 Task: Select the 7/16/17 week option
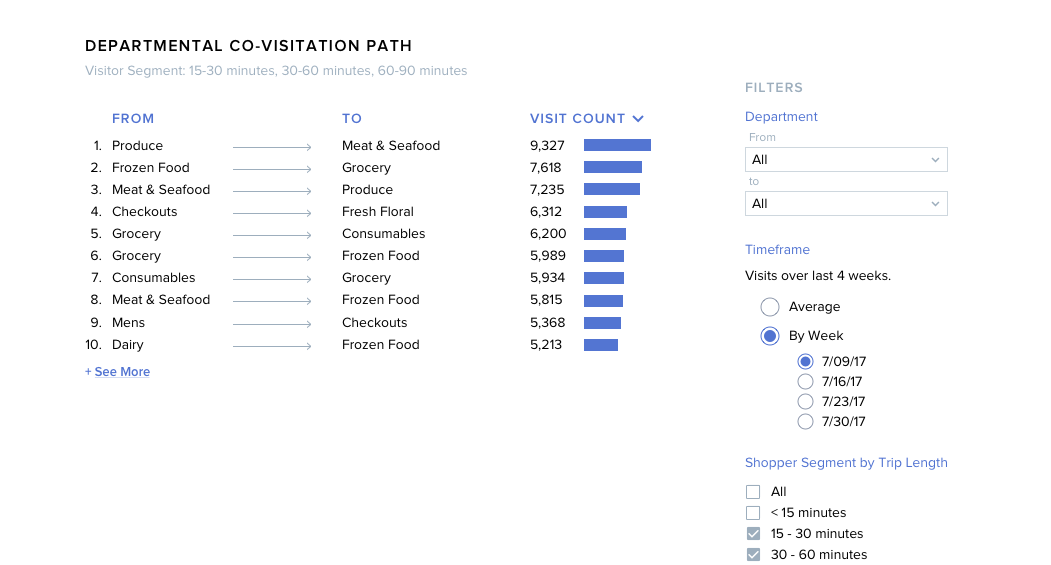806,382
